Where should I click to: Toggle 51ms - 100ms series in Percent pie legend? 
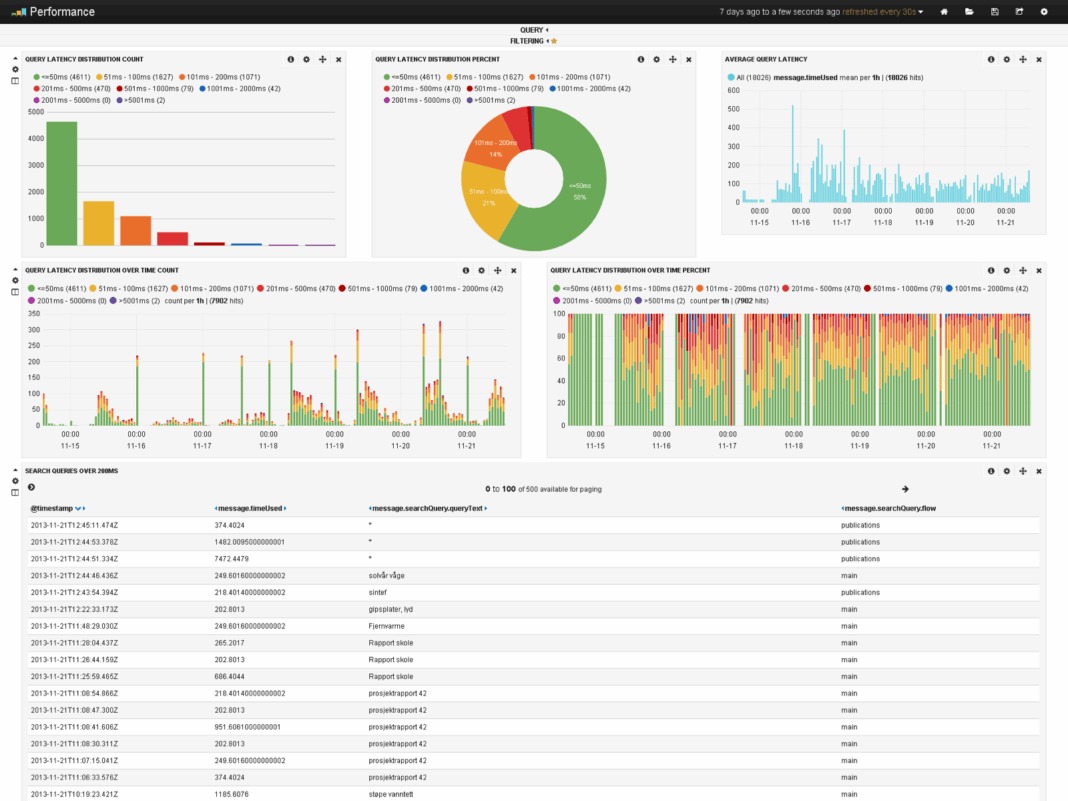point(484,76)
